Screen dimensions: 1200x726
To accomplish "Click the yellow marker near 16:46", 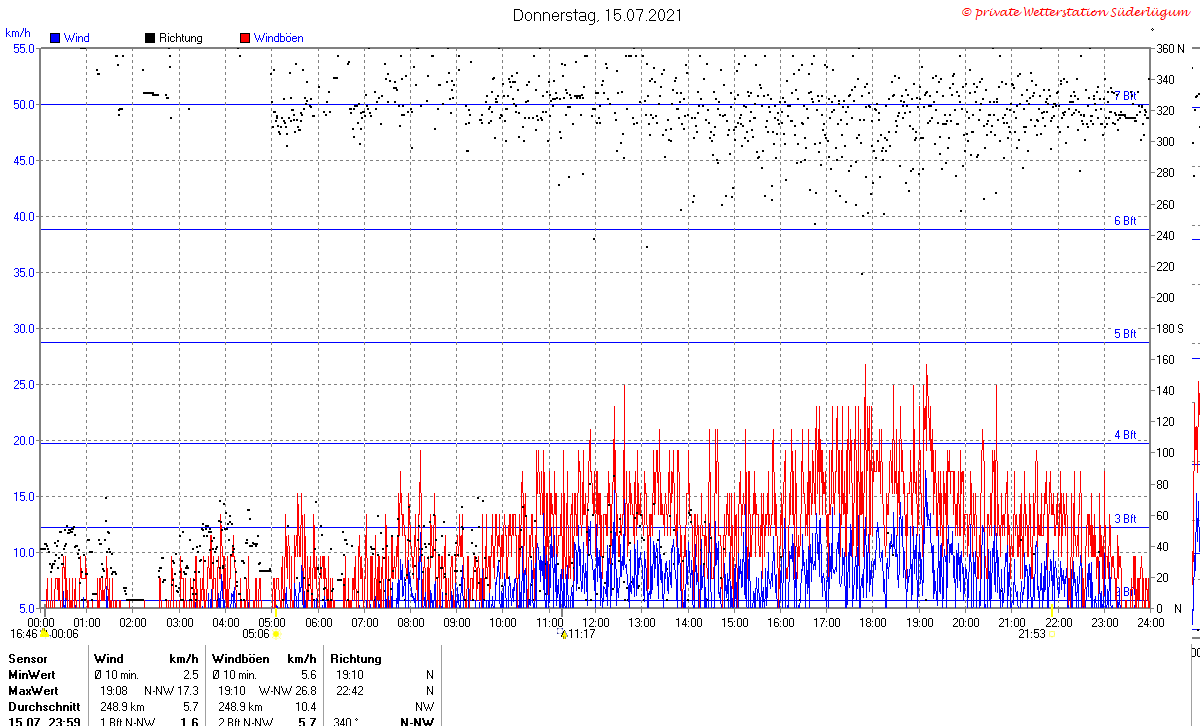I will (x=43, y=632).
